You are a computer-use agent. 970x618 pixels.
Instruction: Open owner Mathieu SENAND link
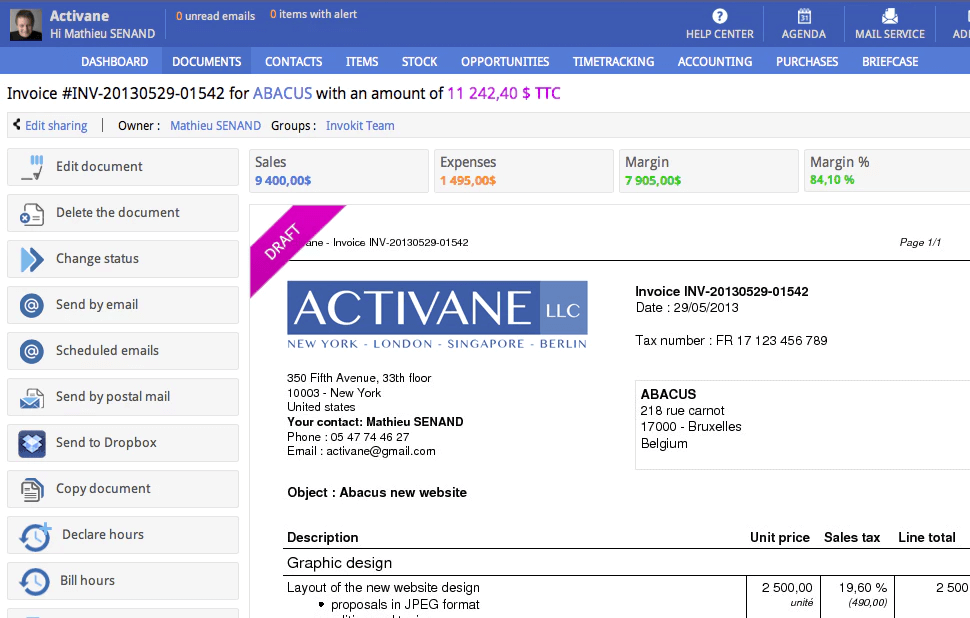pos(215,126)
